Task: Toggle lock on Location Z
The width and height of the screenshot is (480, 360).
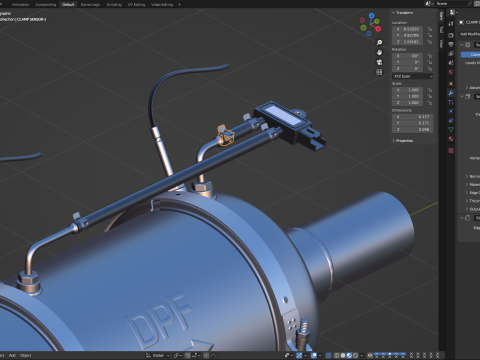Action: tap(430, 42)
